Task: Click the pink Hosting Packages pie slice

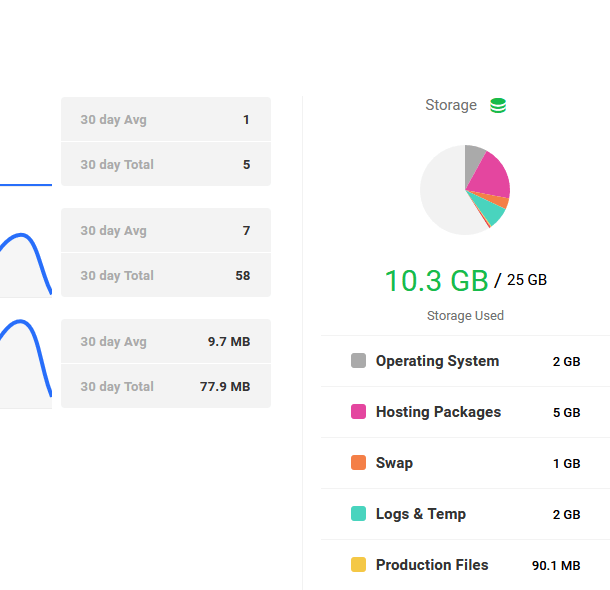Action: 491,176
